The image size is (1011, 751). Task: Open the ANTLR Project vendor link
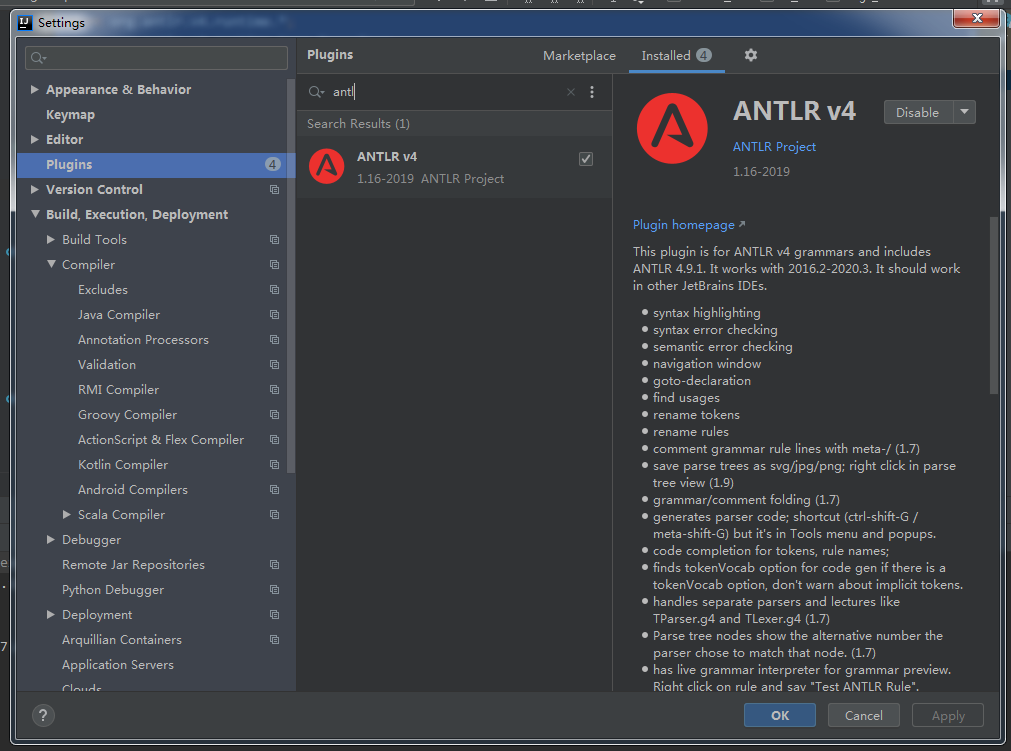point(774,147)
